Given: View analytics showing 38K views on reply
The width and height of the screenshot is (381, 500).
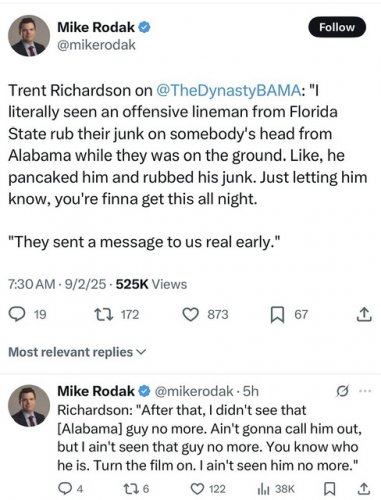Looking at the screenshot, I should click(x=263, y=489).
